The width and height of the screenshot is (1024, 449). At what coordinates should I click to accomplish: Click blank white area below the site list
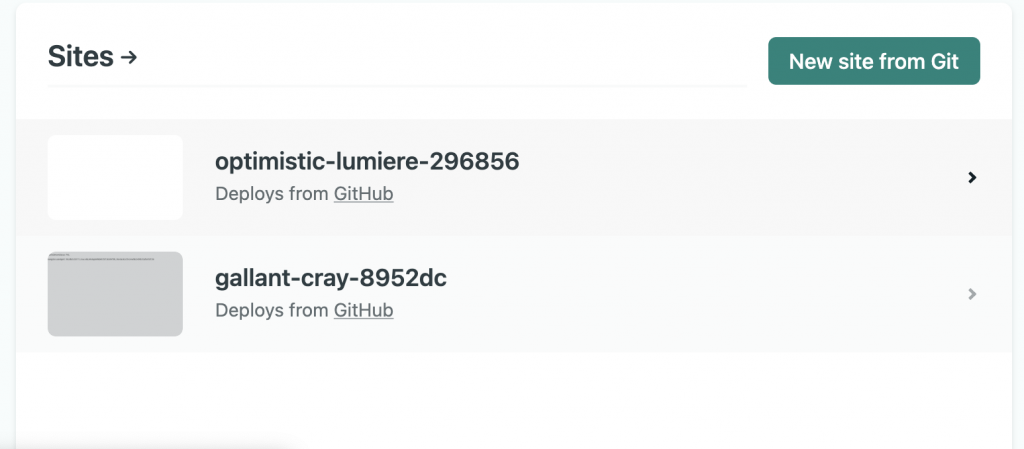coord(500,400)
